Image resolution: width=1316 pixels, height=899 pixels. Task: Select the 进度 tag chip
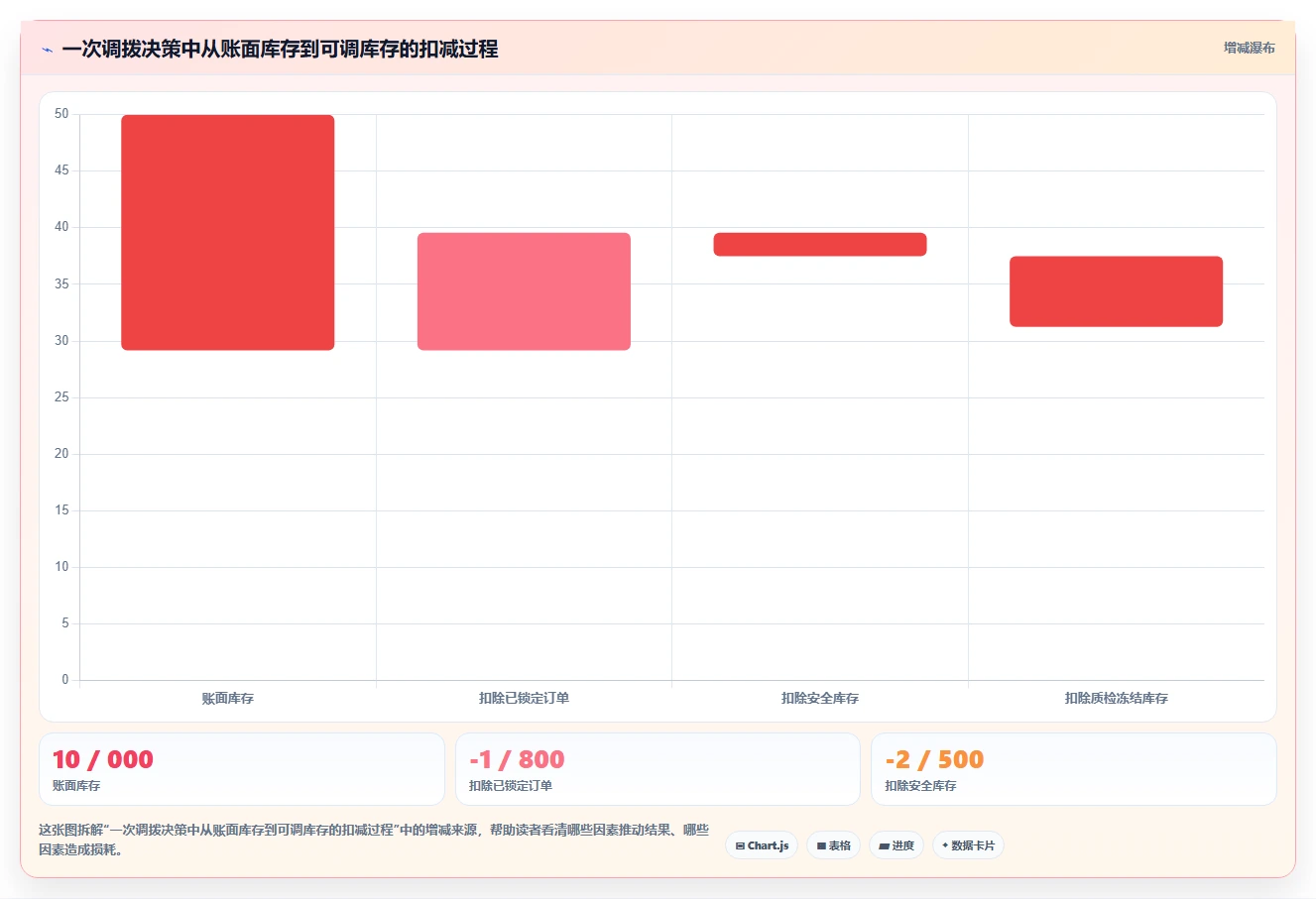(x=897, y=845)
